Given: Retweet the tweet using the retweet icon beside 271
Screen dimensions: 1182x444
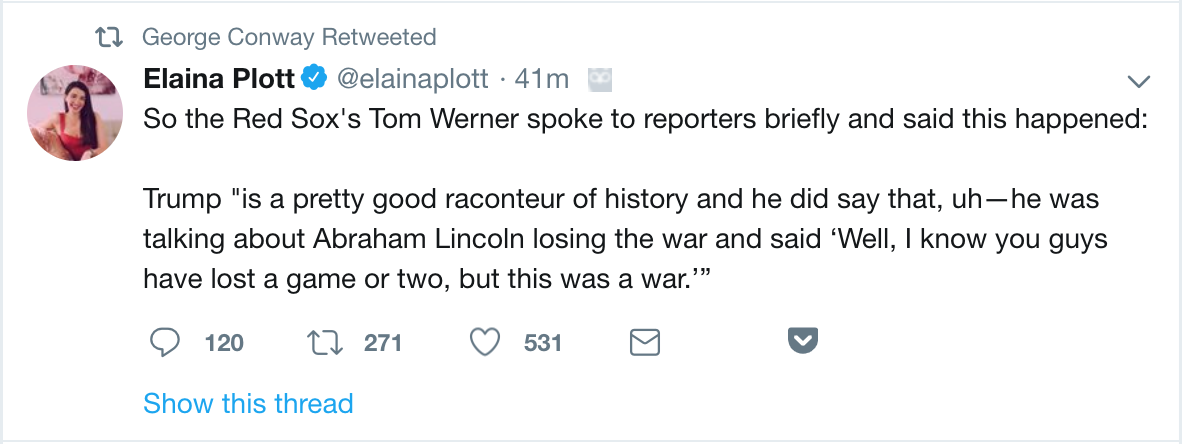Looking at the screenshot, I should point(324,343).
